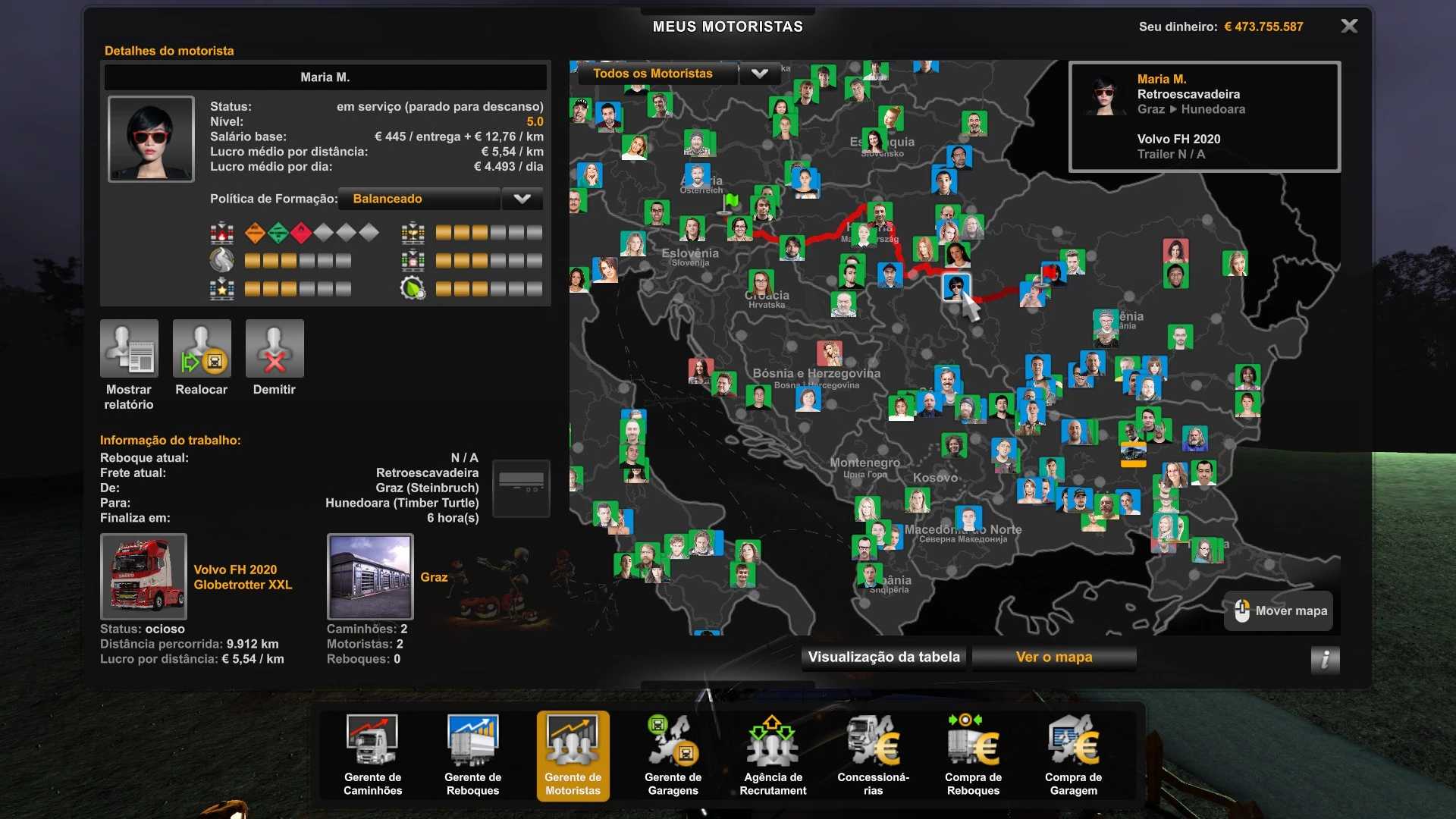Select Maria M. sunglasses driver marker on map
This screenshot has width=1456, height=819.
click(x=955, y=287)
